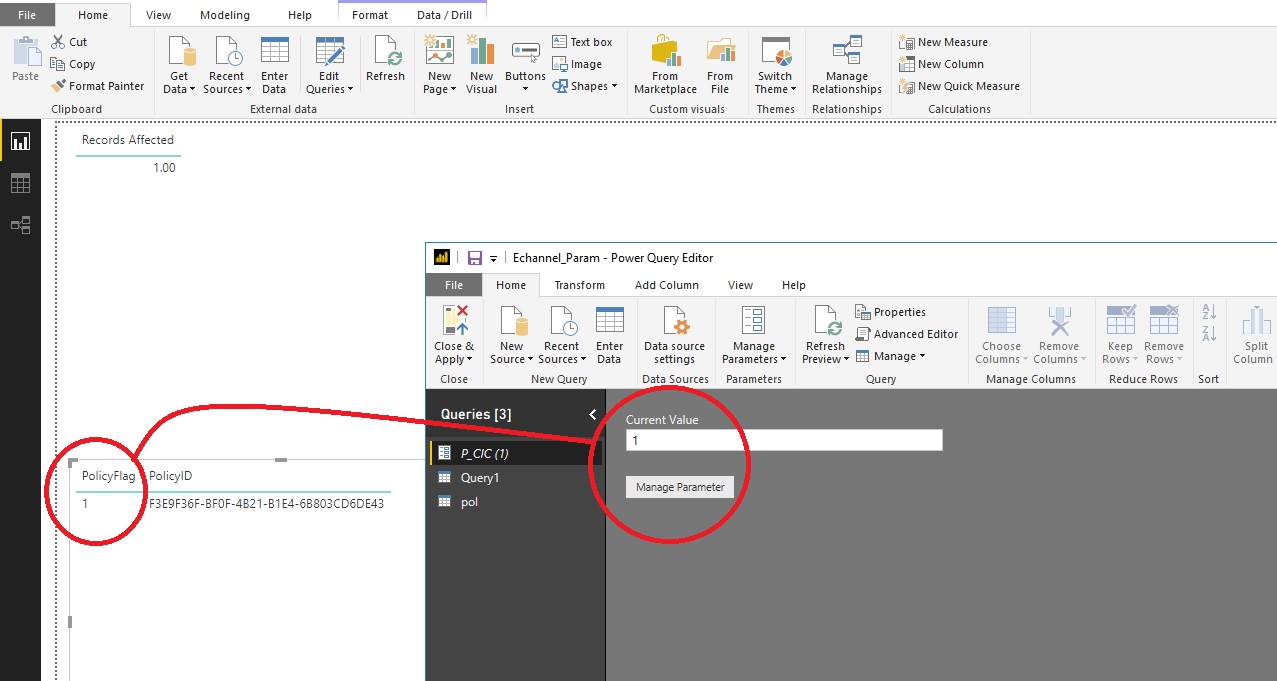Viewport: 1277px width, 681px height.
Task: Import custom visual From File
Action: coord(720,66)
